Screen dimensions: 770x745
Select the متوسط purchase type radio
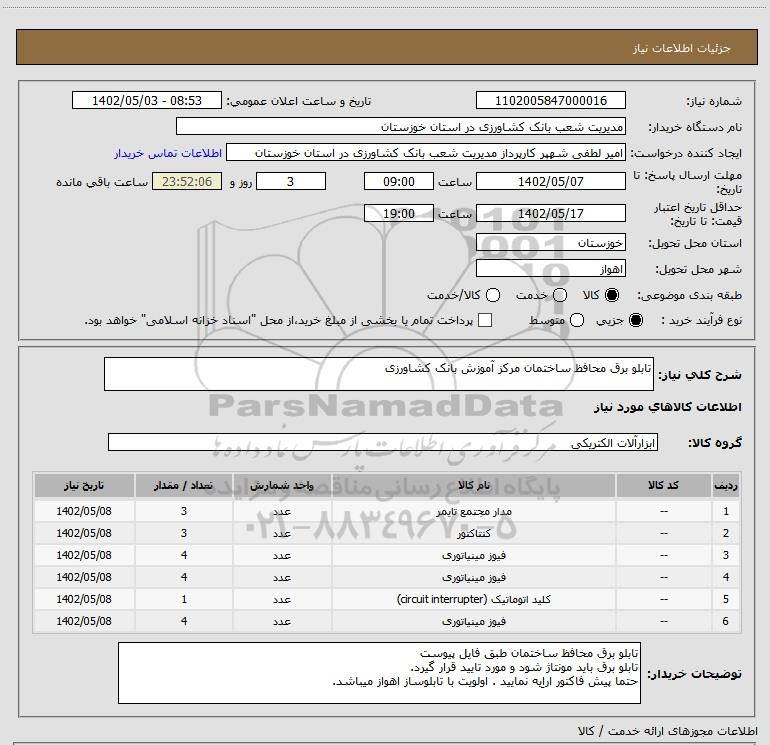[x=577, y=320]
